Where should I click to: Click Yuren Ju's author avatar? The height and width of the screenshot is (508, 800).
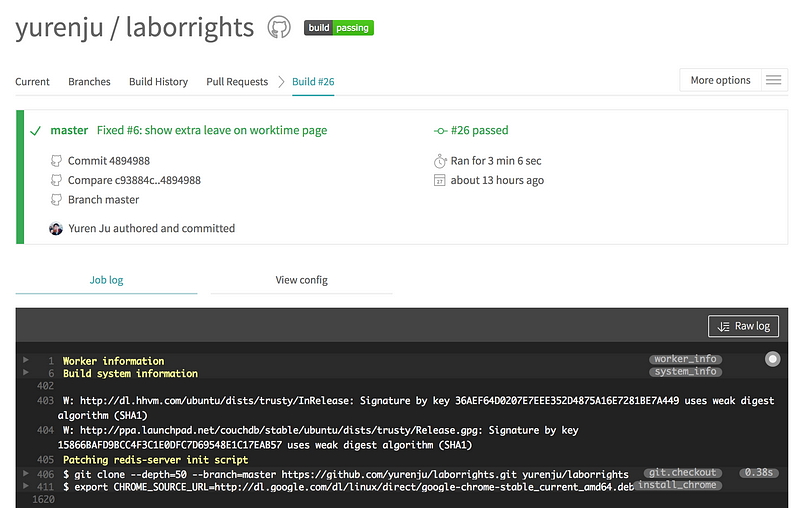pos(56,228)
